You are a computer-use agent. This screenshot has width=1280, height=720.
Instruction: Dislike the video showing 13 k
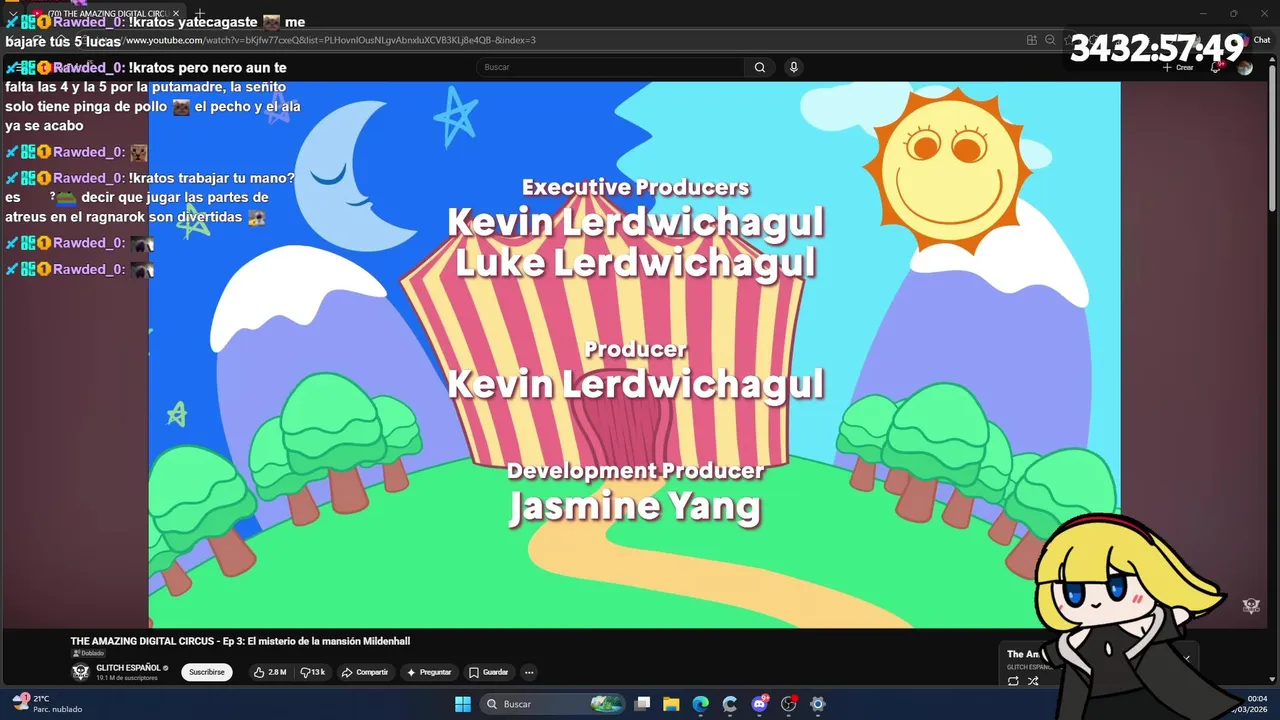point(313,672)
